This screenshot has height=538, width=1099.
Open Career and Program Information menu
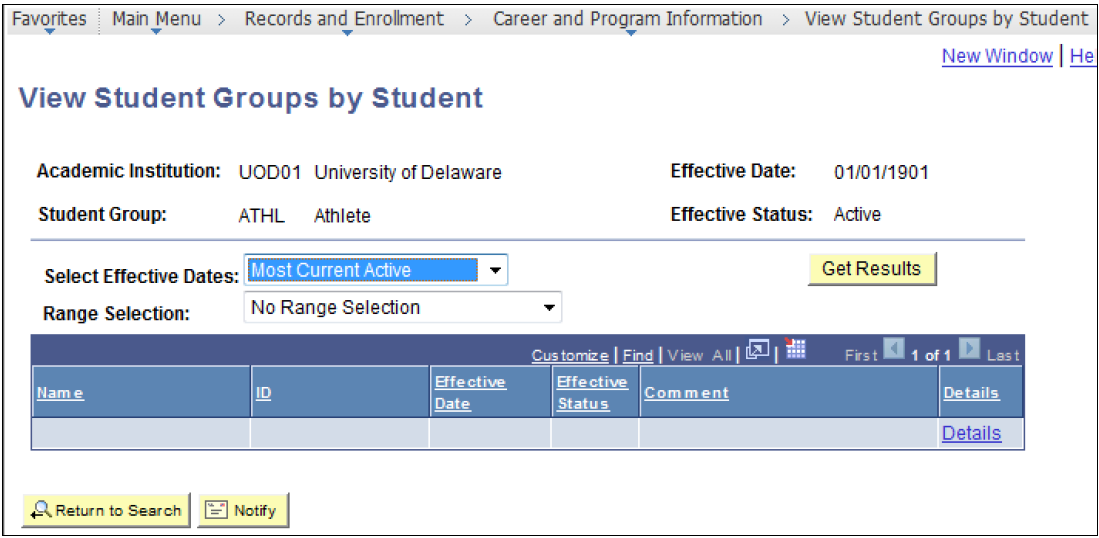[x=628, y=19]
